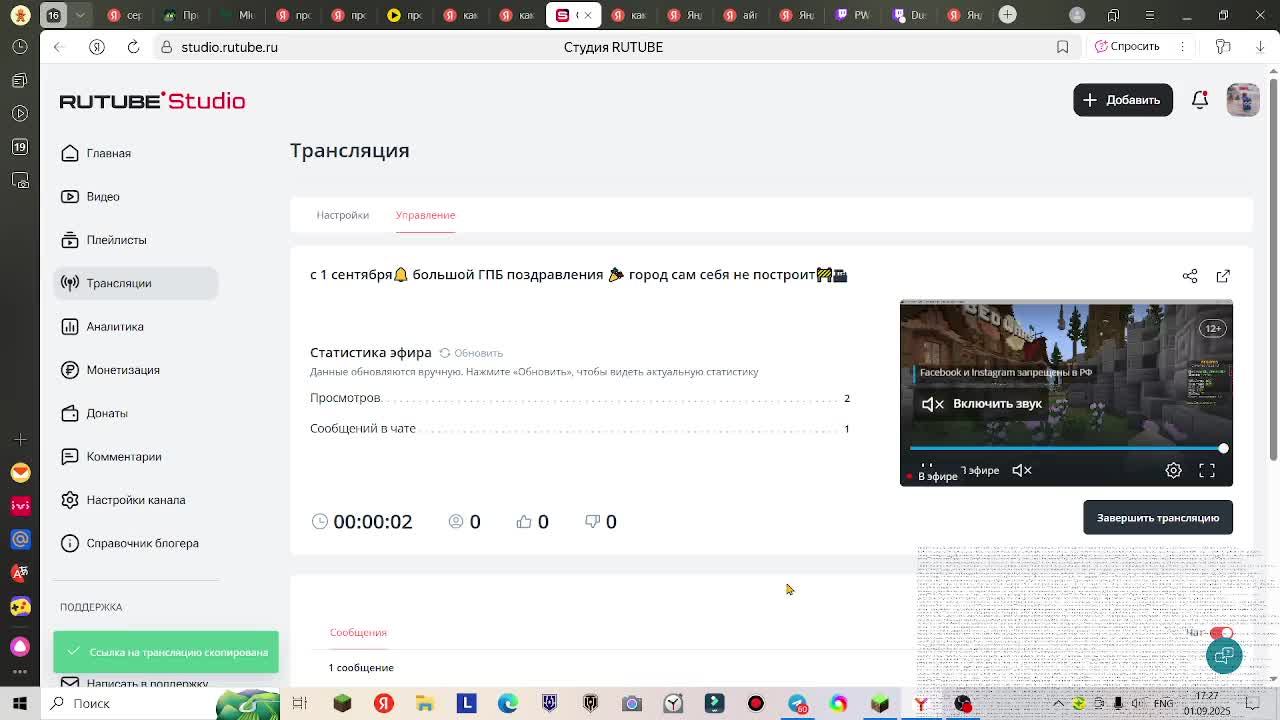The width and height of the screenshot is (1280, 720).
Task: Open the support chat bubble button
Action: click(x=1224, y=656)
